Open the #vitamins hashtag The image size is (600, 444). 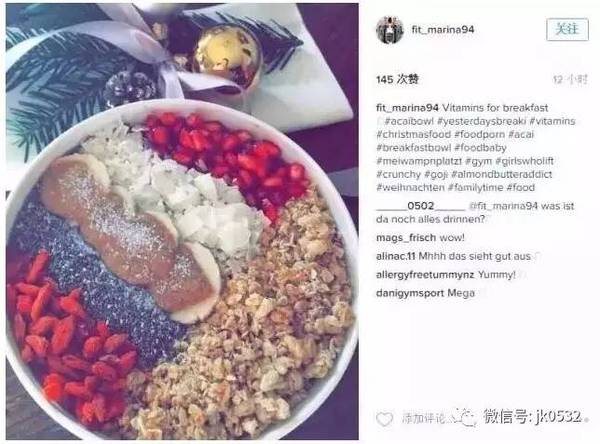pos(552,121)
